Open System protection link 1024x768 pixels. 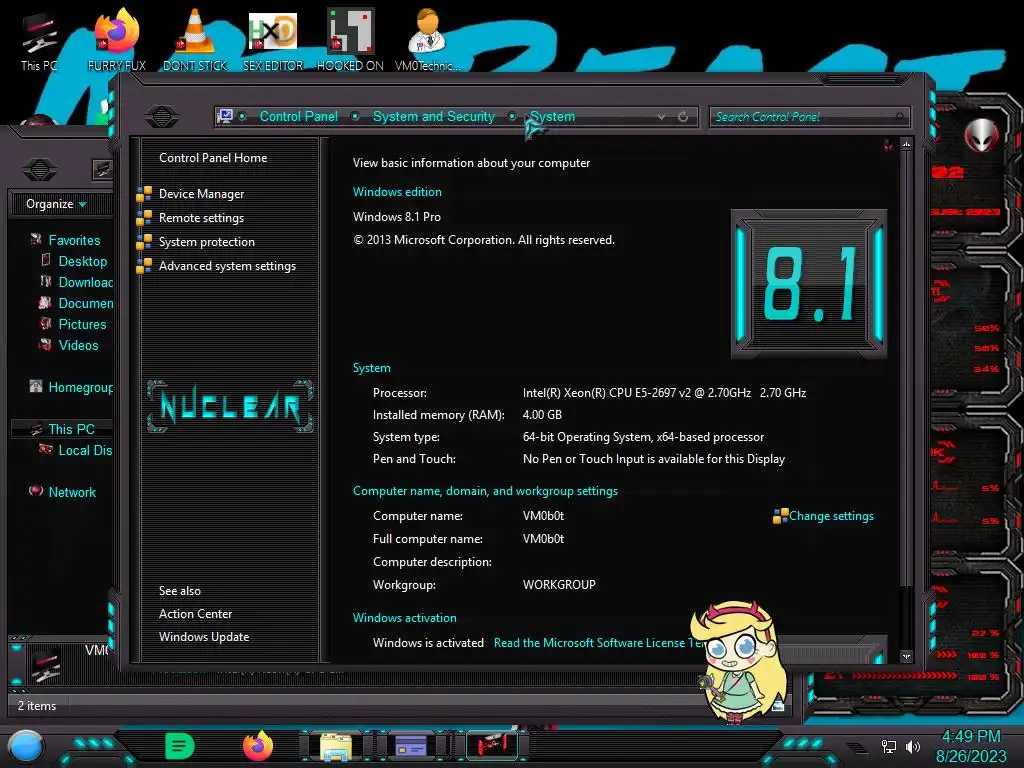coord(206,242)
